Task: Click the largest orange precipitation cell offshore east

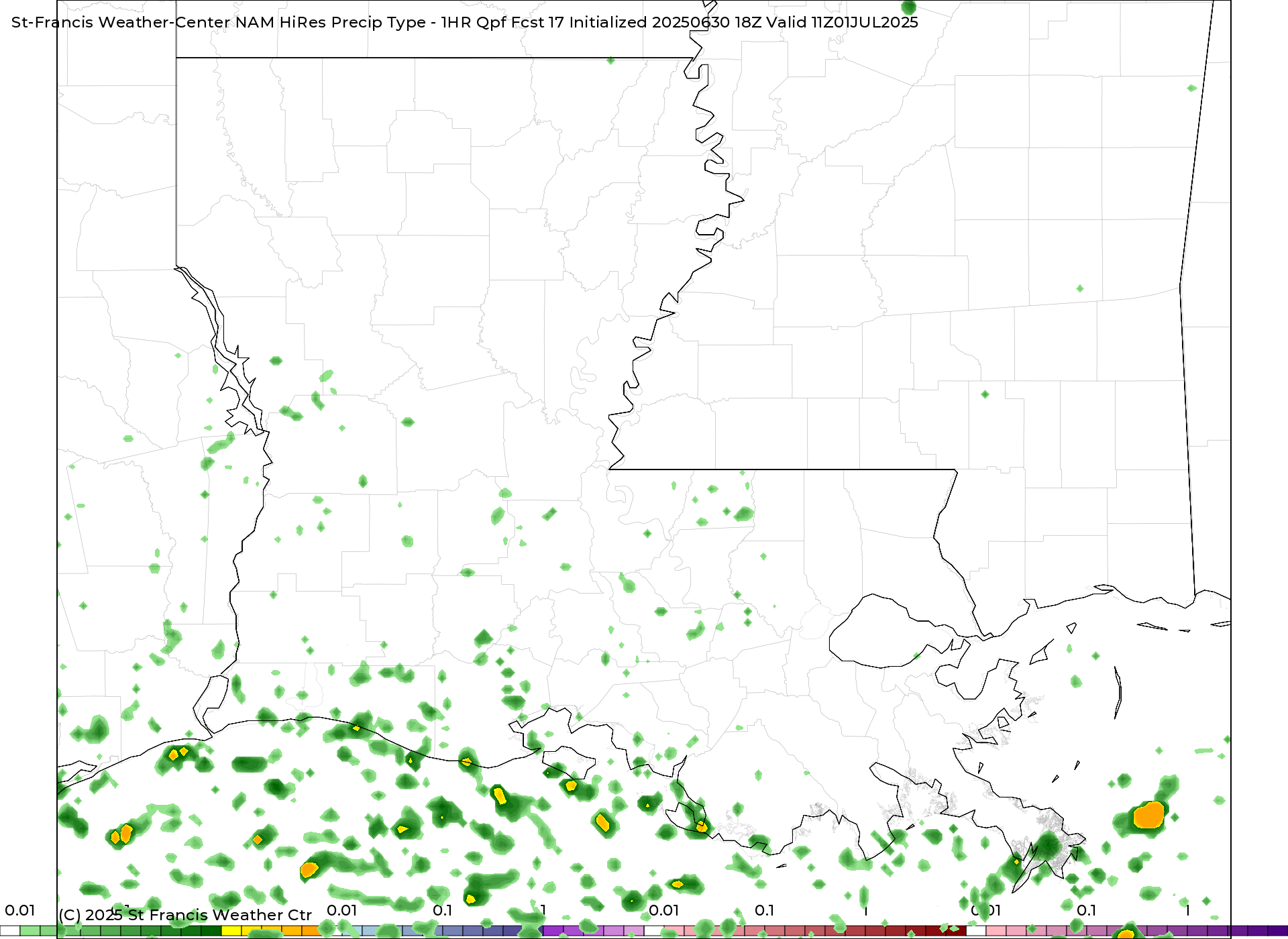Action: coord(1148,815)
